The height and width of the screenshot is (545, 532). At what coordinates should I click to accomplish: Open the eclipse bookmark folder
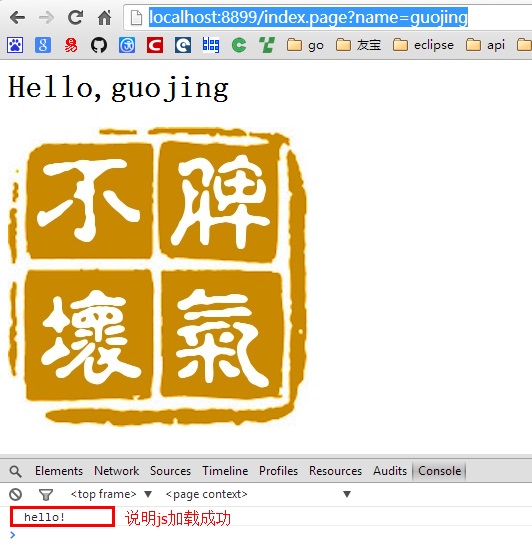pos(423,45)
